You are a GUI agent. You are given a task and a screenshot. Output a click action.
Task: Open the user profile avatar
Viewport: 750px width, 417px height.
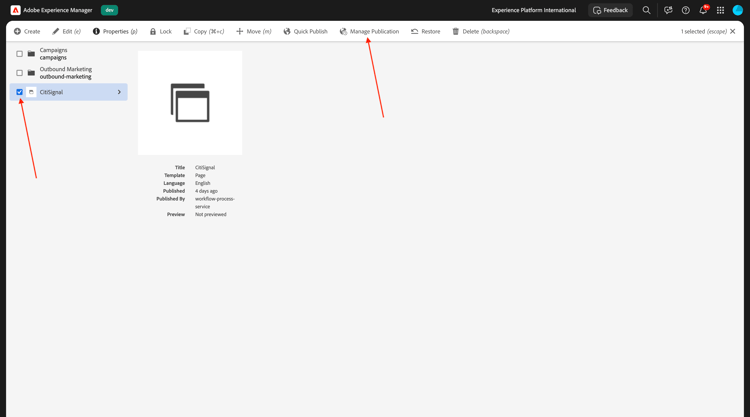click(738, 10)
